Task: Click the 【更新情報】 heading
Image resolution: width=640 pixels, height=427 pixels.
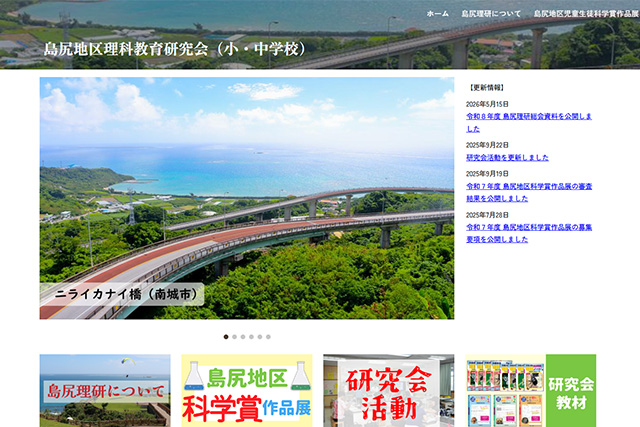Action: pos(486,87)
